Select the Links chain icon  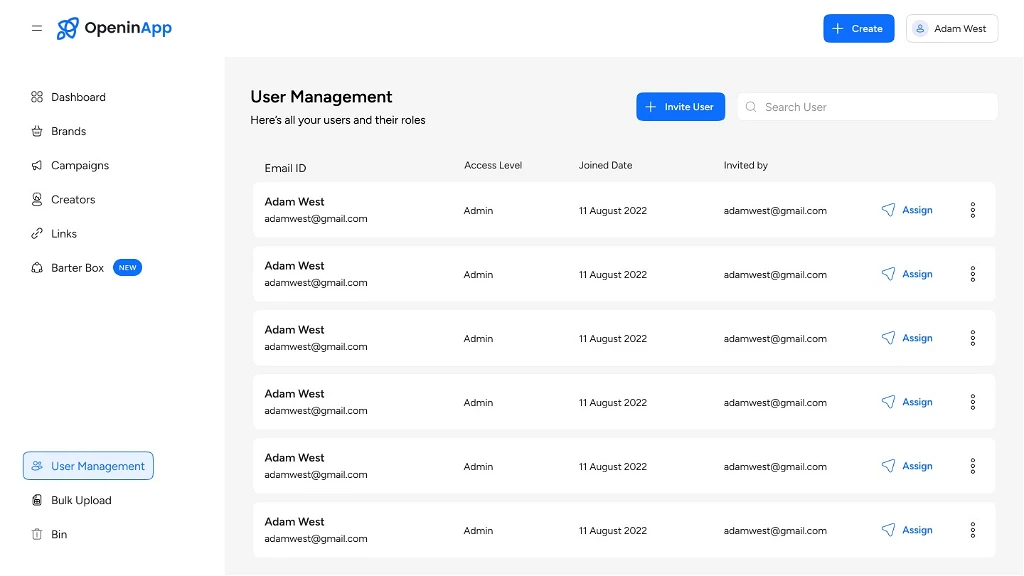[36, 233]
